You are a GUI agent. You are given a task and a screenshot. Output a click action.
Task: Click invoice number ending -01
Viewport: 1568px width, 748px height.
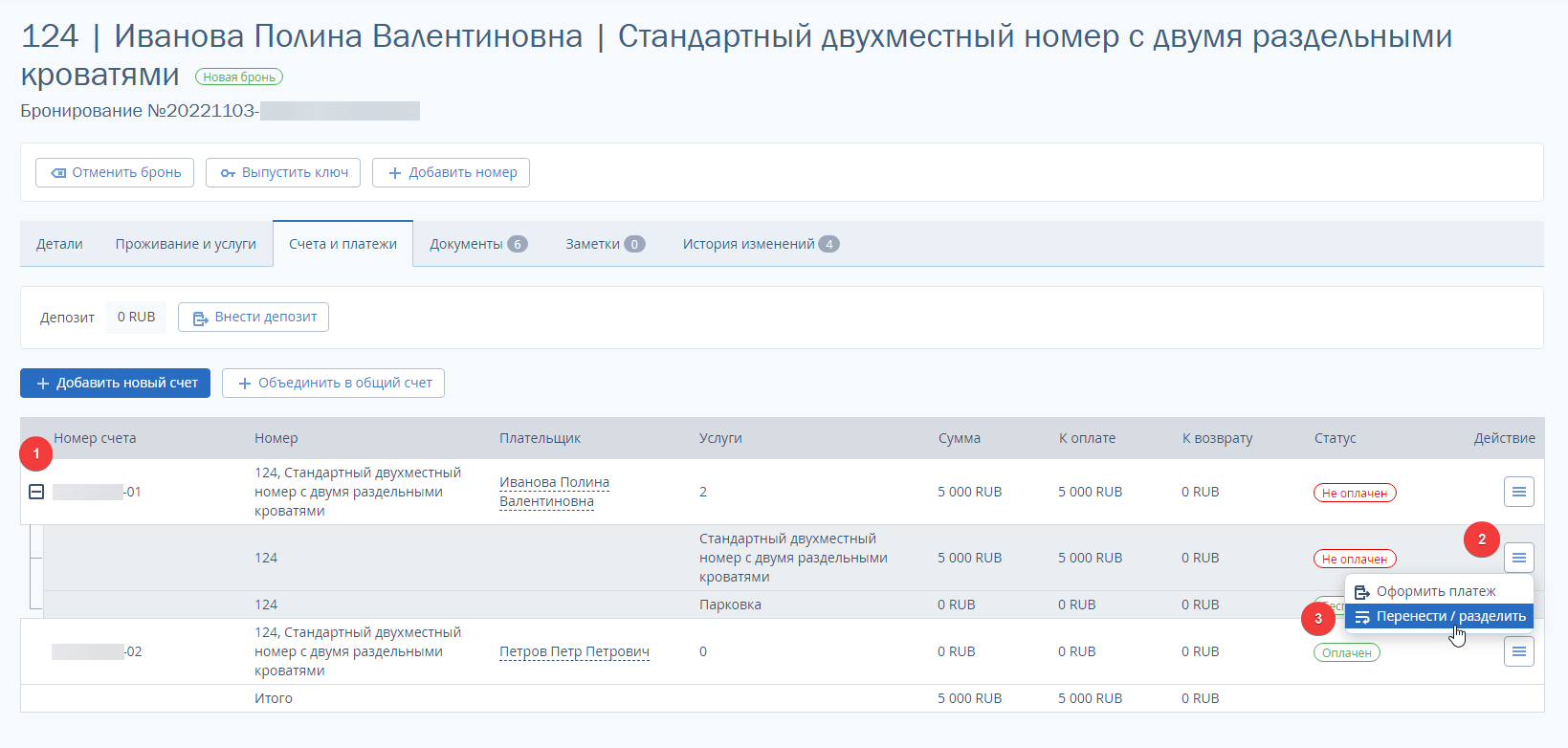pos(97,492)
